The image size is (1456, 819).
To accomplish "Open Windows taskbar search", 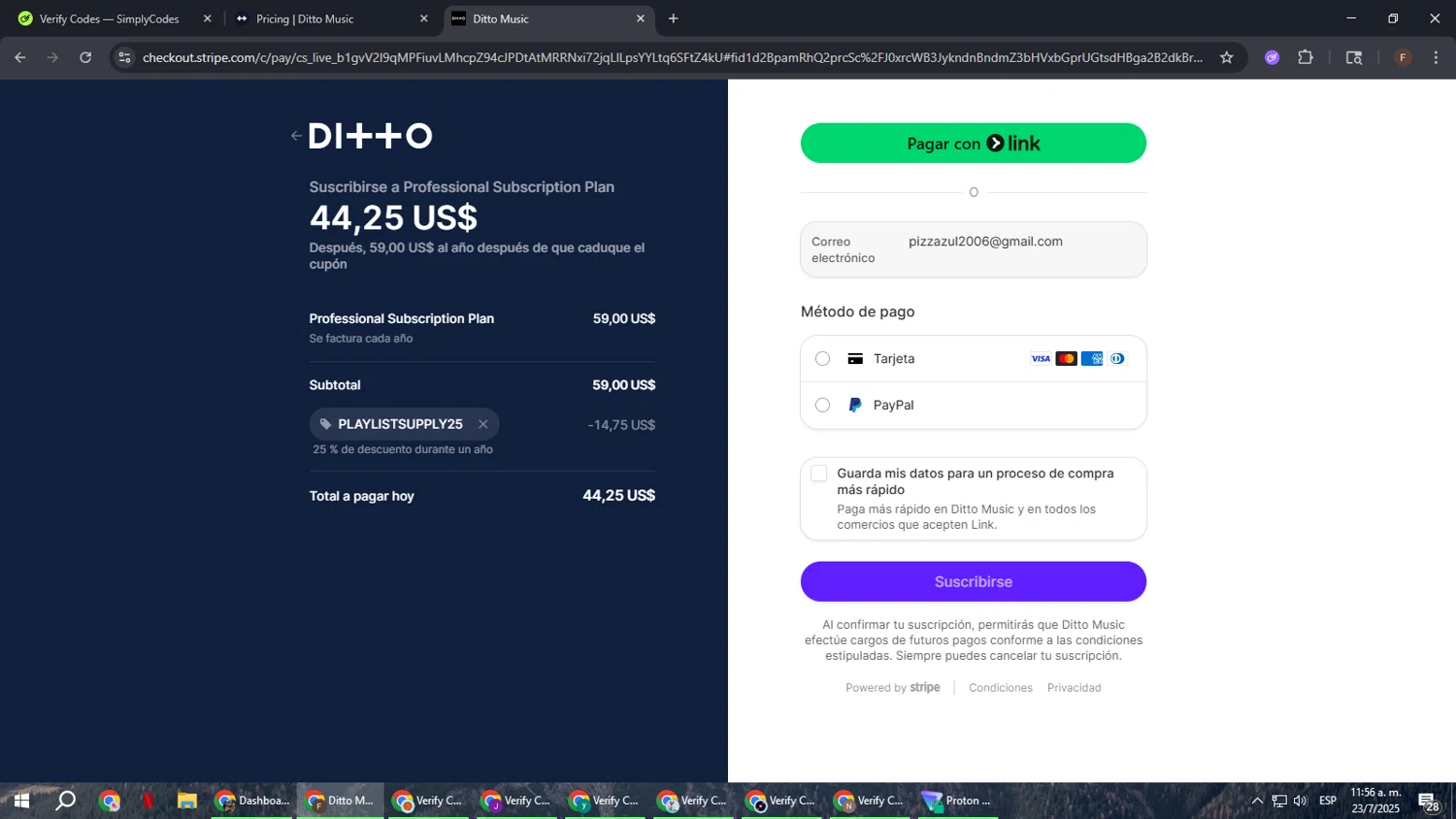I will 65,801.
